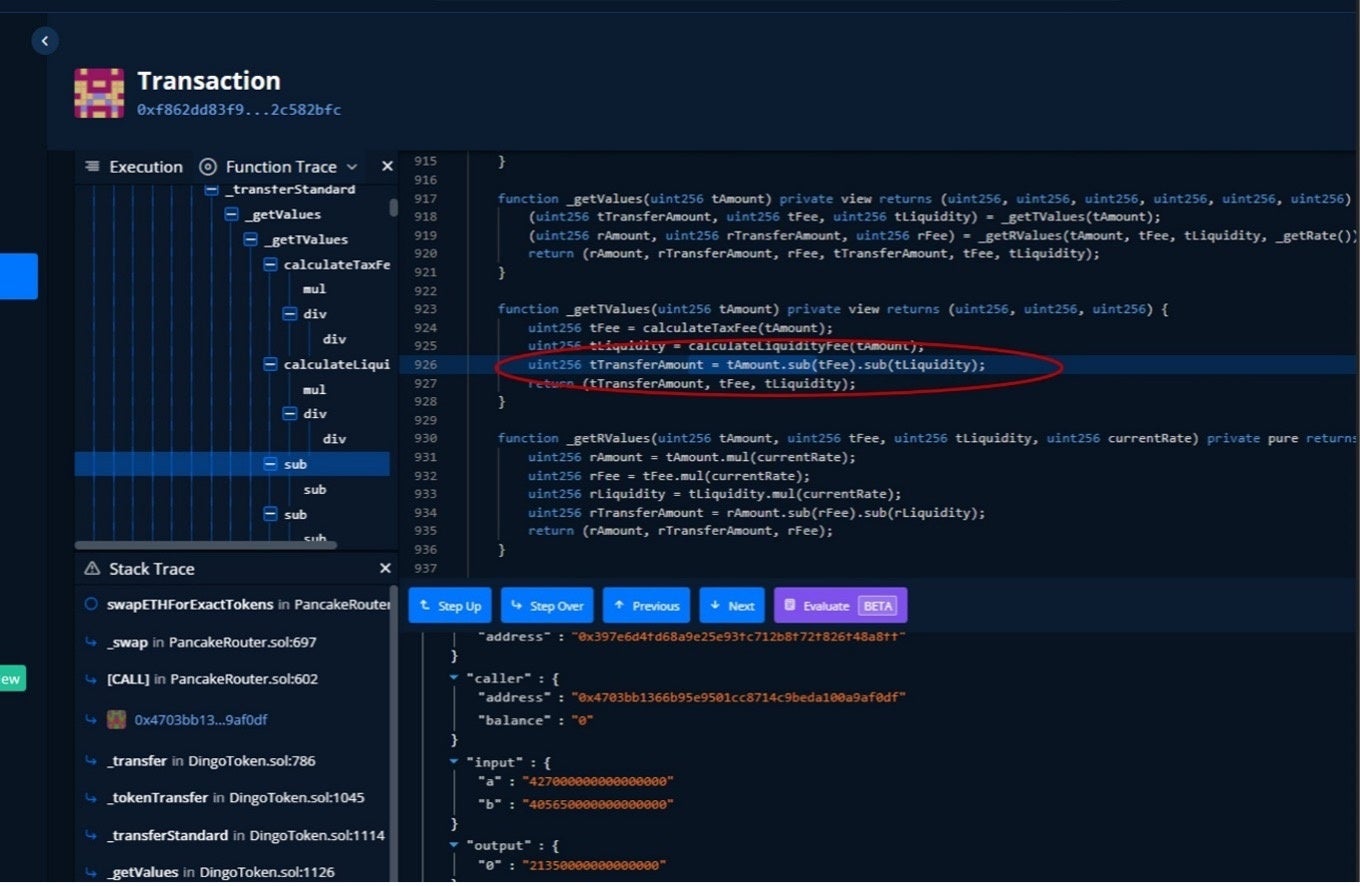Open the 0x4703bb13...9af0df address link
The width and height of the screenshot is (1362, 886).
201,720
